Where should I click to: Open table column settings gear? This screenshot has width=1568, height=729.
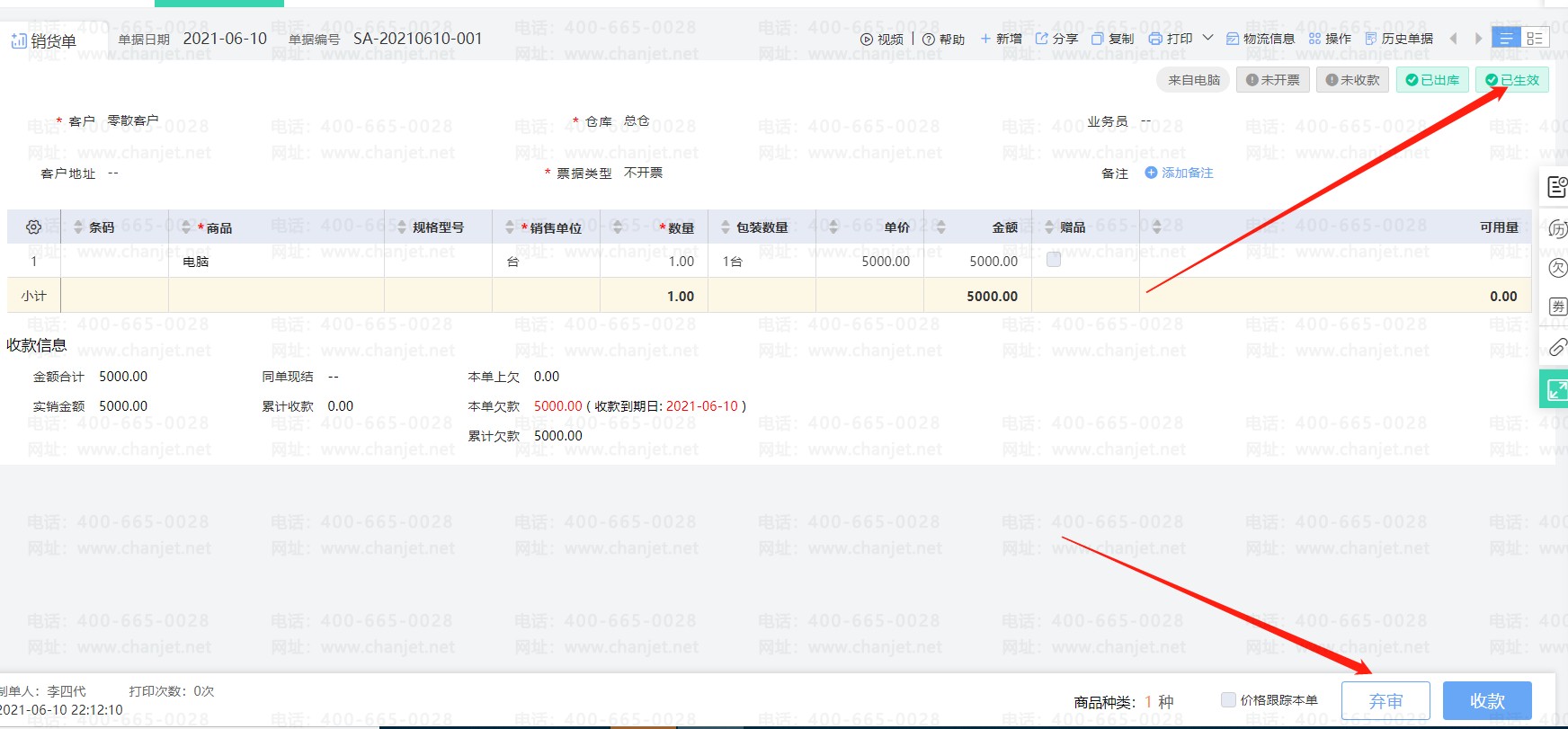click(33, 227)
